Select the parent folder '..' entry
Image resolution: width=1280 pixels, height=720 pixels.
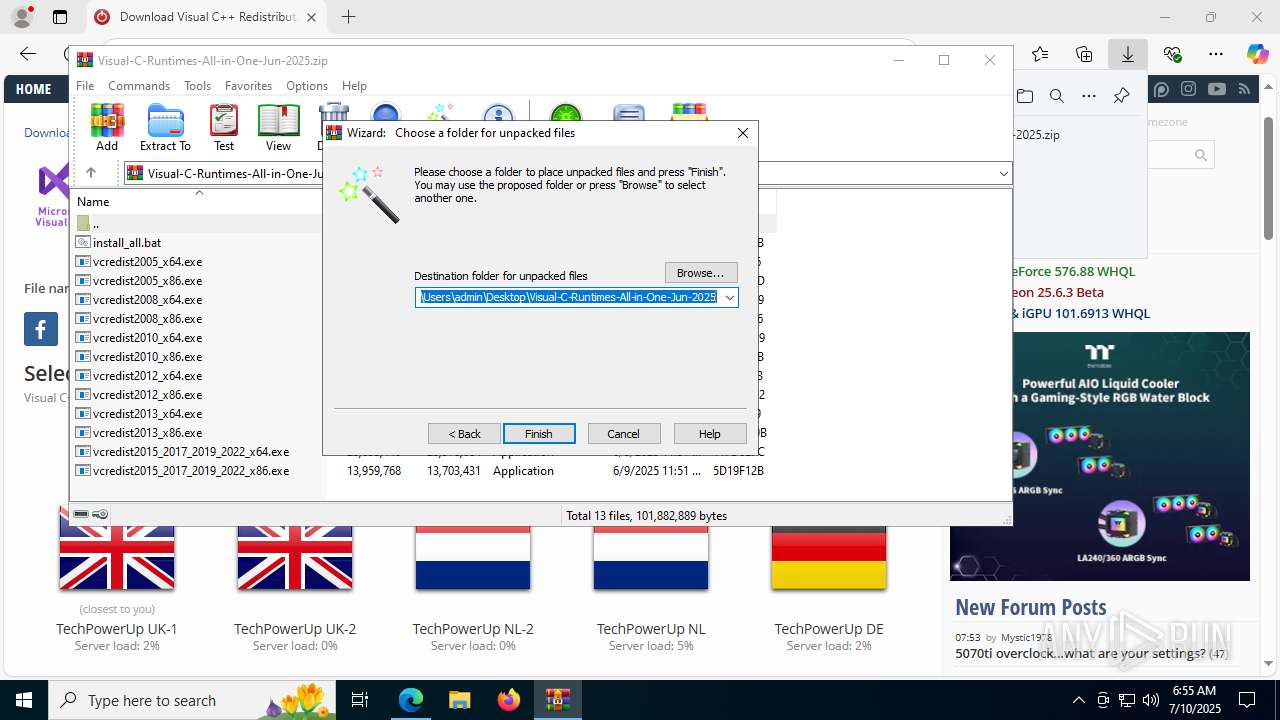tap(95, 224)
